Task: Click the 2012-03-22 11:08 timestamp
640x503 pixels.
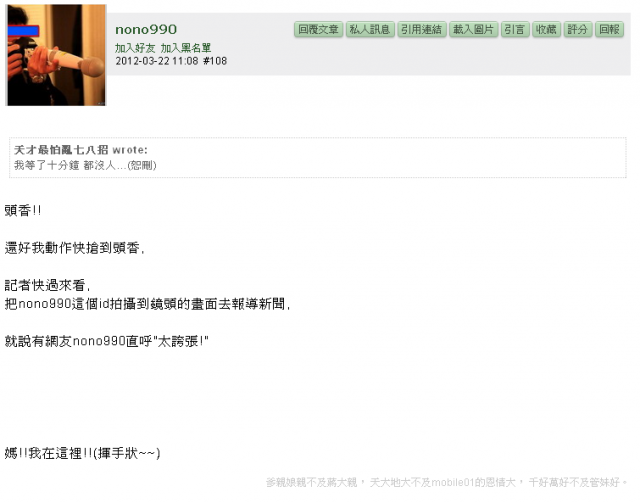Action: click(x=157, y=61)
